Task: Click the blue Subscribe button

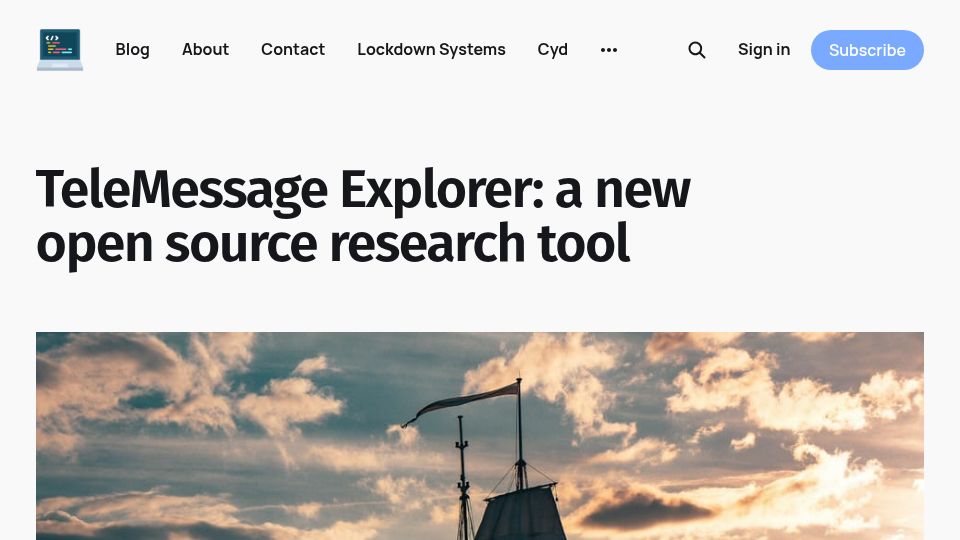Action: [x=867, y=50]
